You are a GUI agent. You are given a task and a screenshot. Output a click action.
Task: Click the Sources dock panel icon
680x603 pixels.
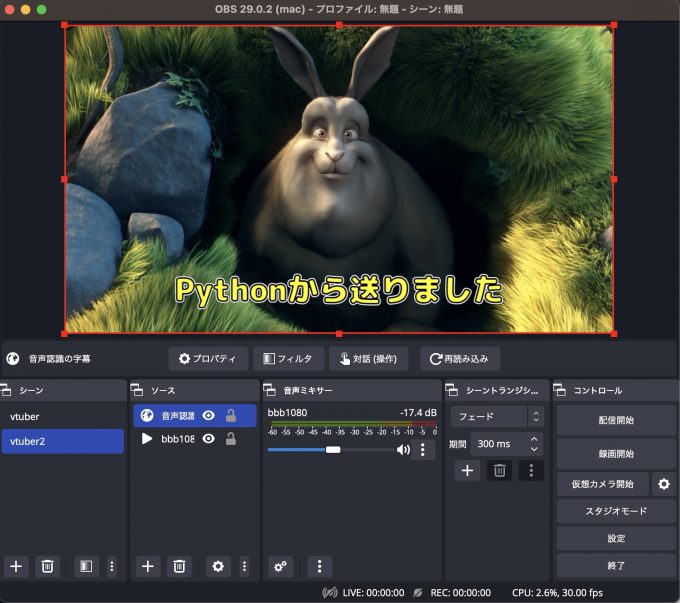[137, 390]
